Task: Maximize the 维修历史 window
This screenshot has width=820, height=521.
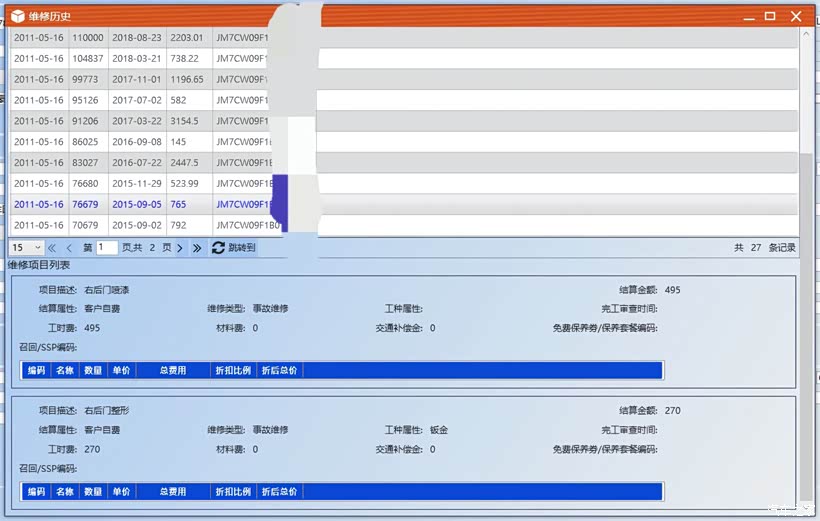Action: 770,16
